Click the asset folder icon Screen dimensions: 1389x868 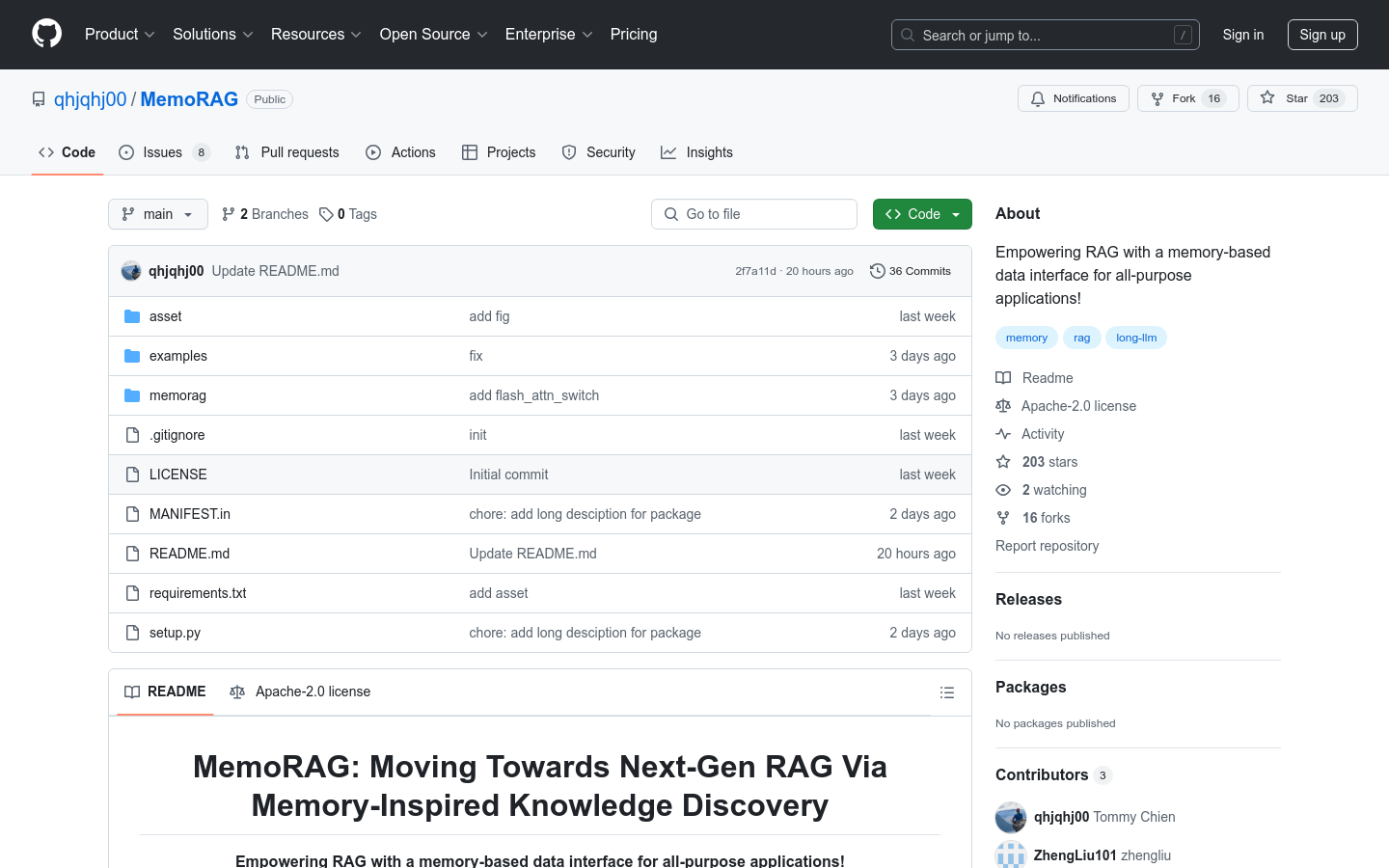[132, 316]
